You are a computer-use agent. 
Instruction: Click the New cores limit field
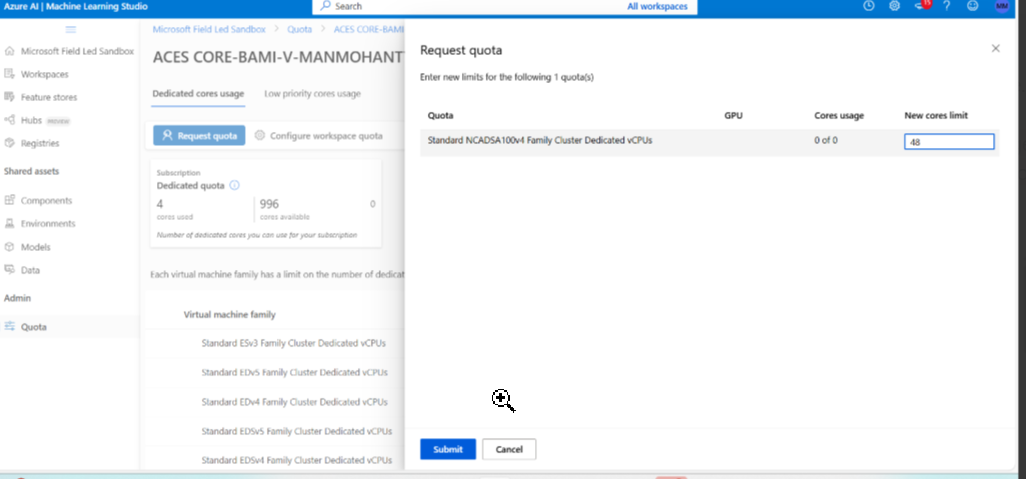949,141
